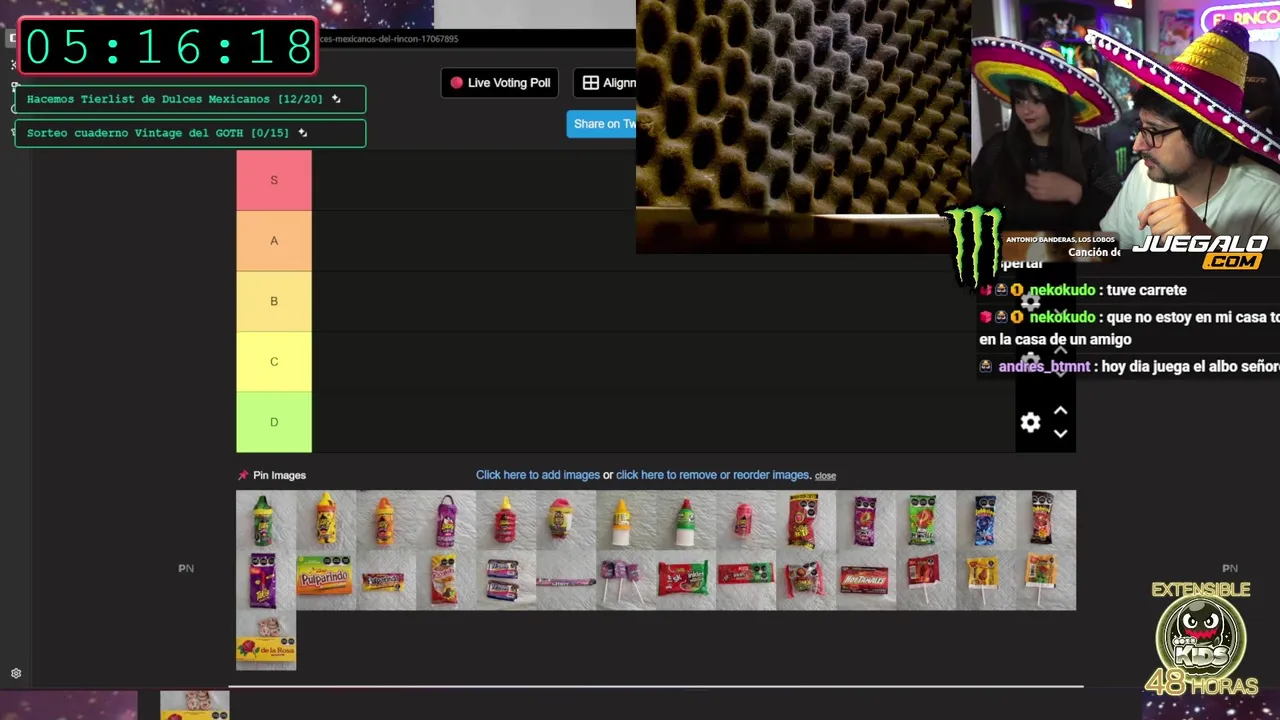Select the orange squeeze-bottle candy image
This screenshot has height=720, width=1280.
point(386,520)
